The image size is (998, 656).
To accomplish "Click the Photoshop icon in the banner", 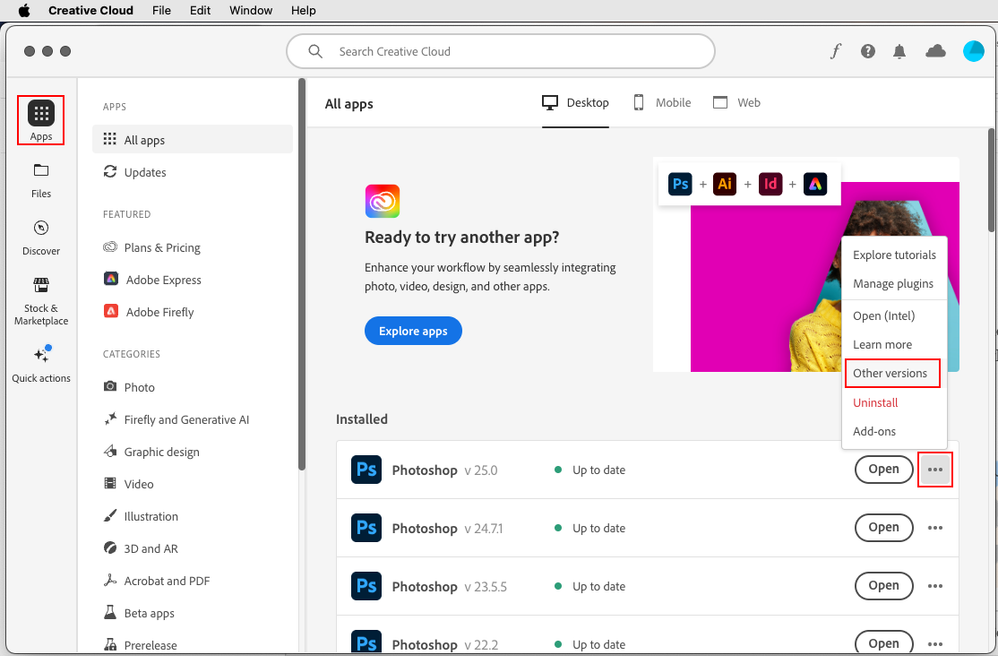I will point(680,184).
